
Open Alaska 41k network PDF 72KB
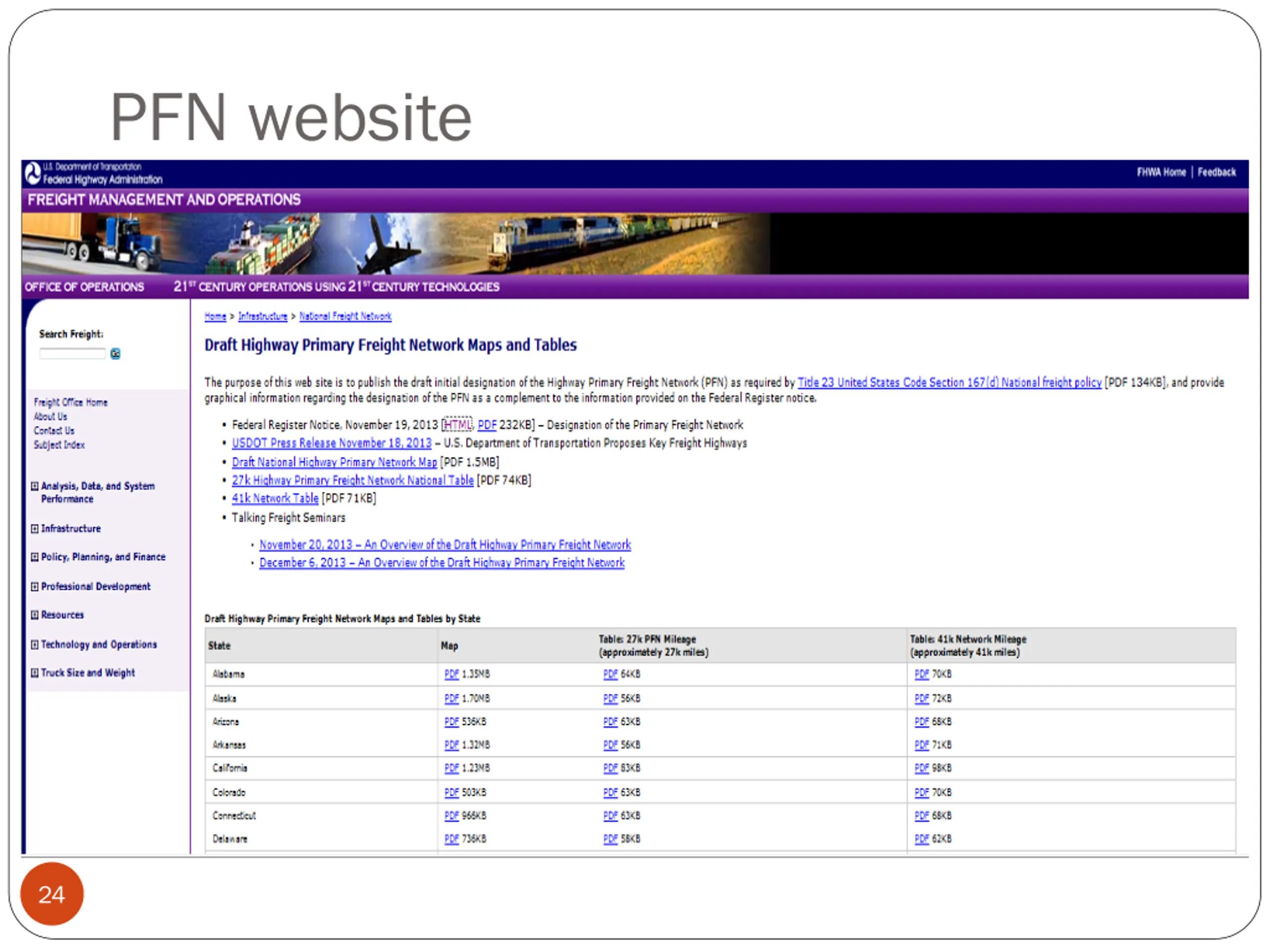[922, 698]
